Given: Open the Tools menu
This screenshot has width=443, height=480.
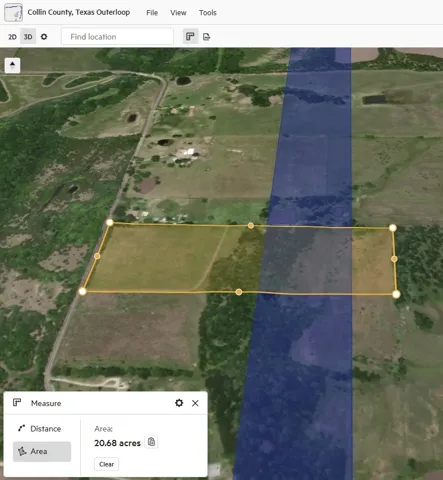Looking at the screenshot, I should (208, 13).
